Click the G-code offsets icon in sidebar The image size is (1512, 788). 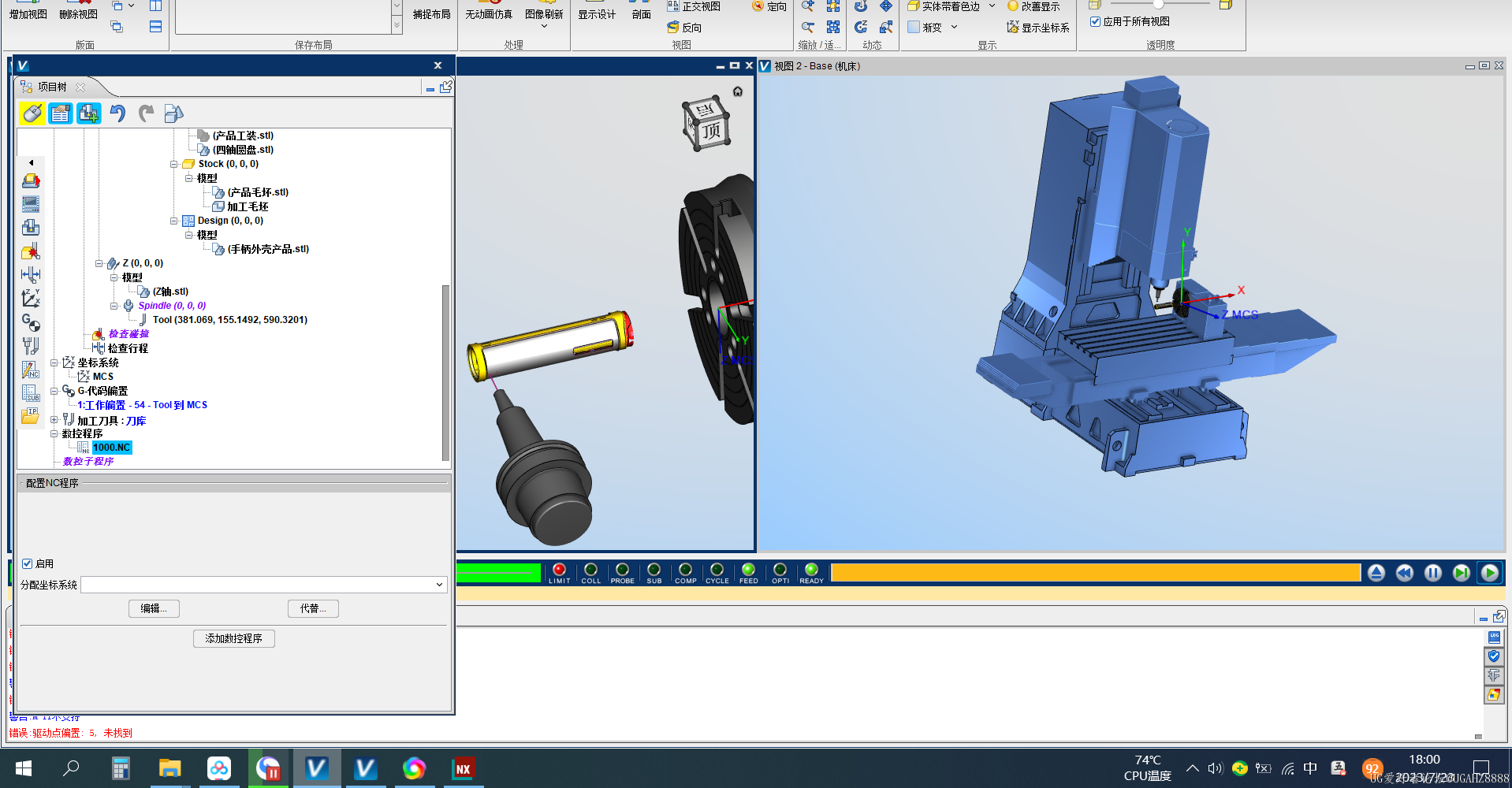(x=31, y=322)
